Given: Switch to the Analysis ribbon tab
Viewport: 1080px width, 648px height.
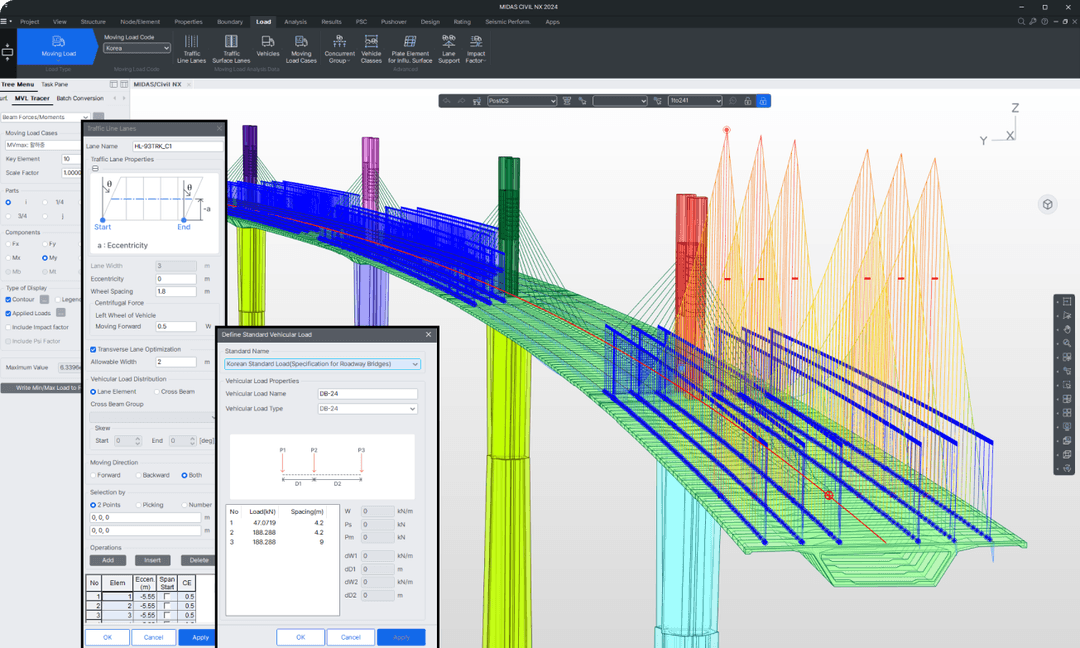Looking at the screenshot, I should (295, 22).
